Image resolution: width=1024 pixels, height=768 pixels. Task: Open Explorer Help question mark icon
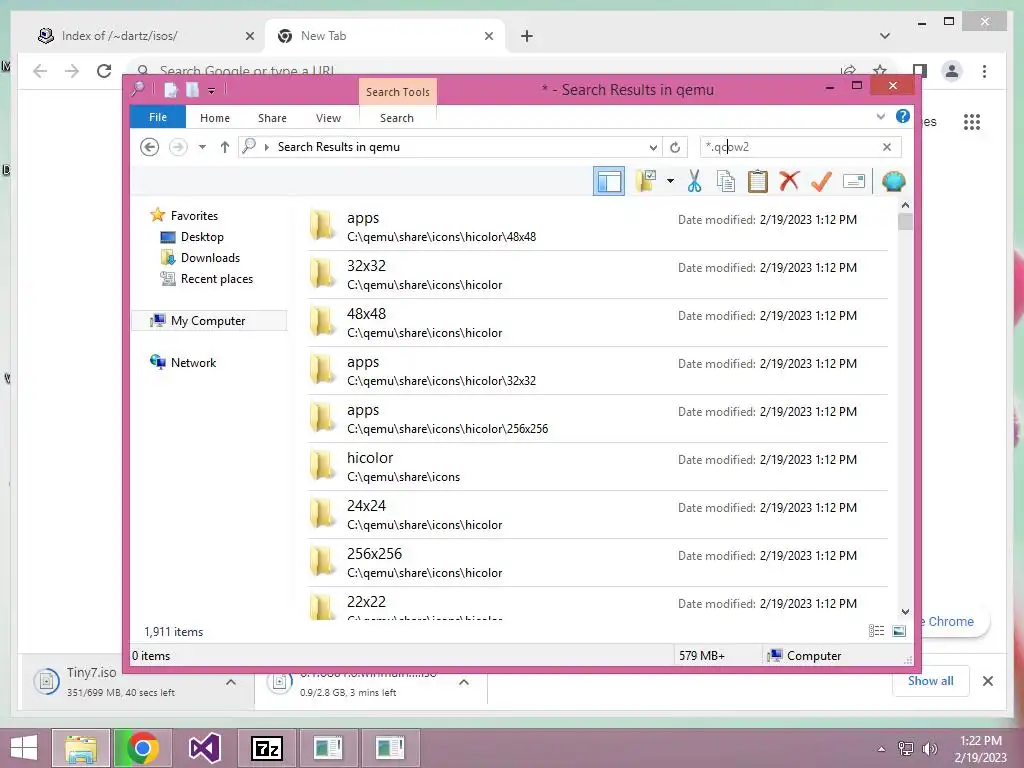(903, 116)
